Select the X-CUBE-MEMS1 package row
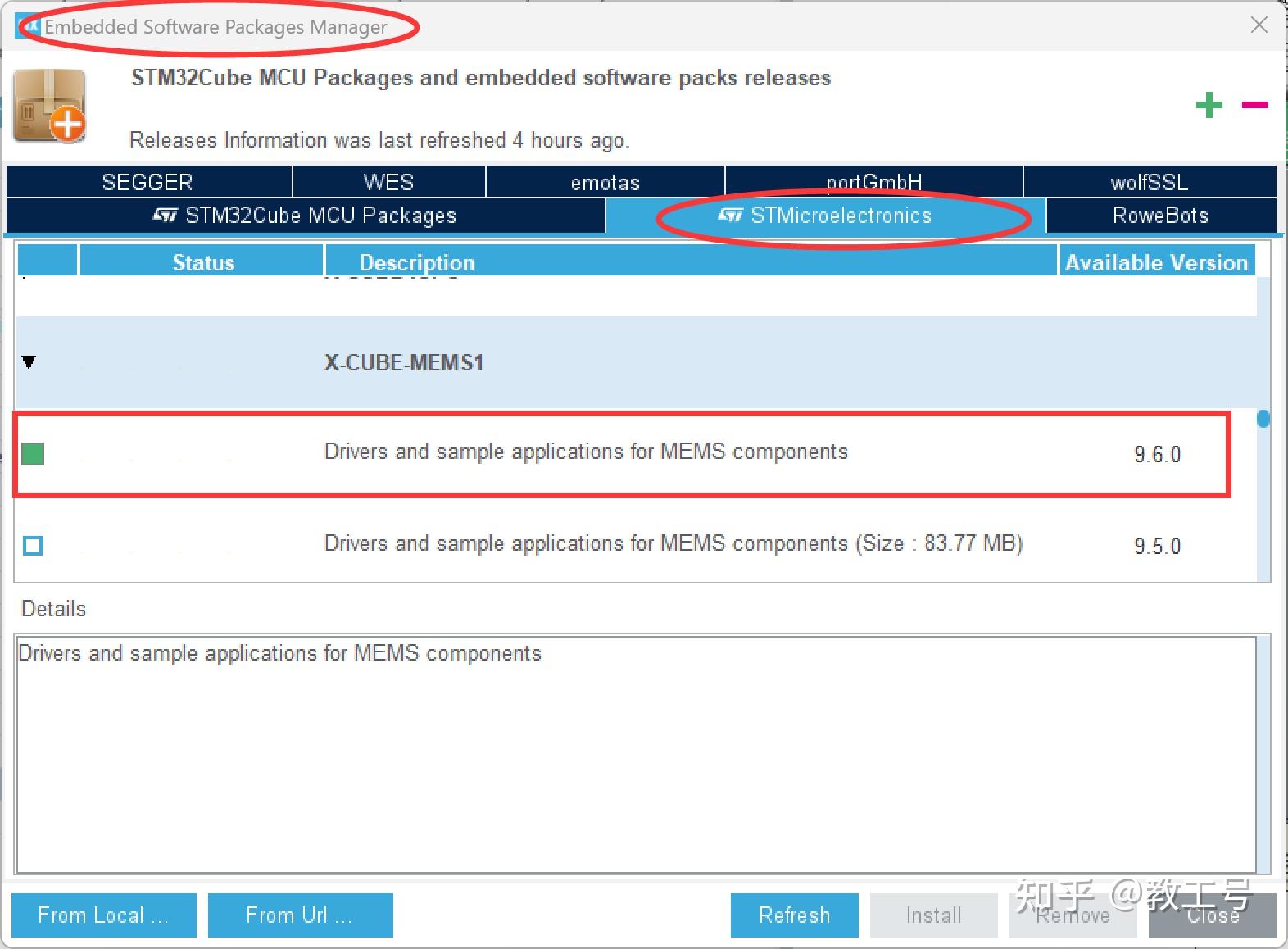The image size is (1288, 949). (636, 362)
